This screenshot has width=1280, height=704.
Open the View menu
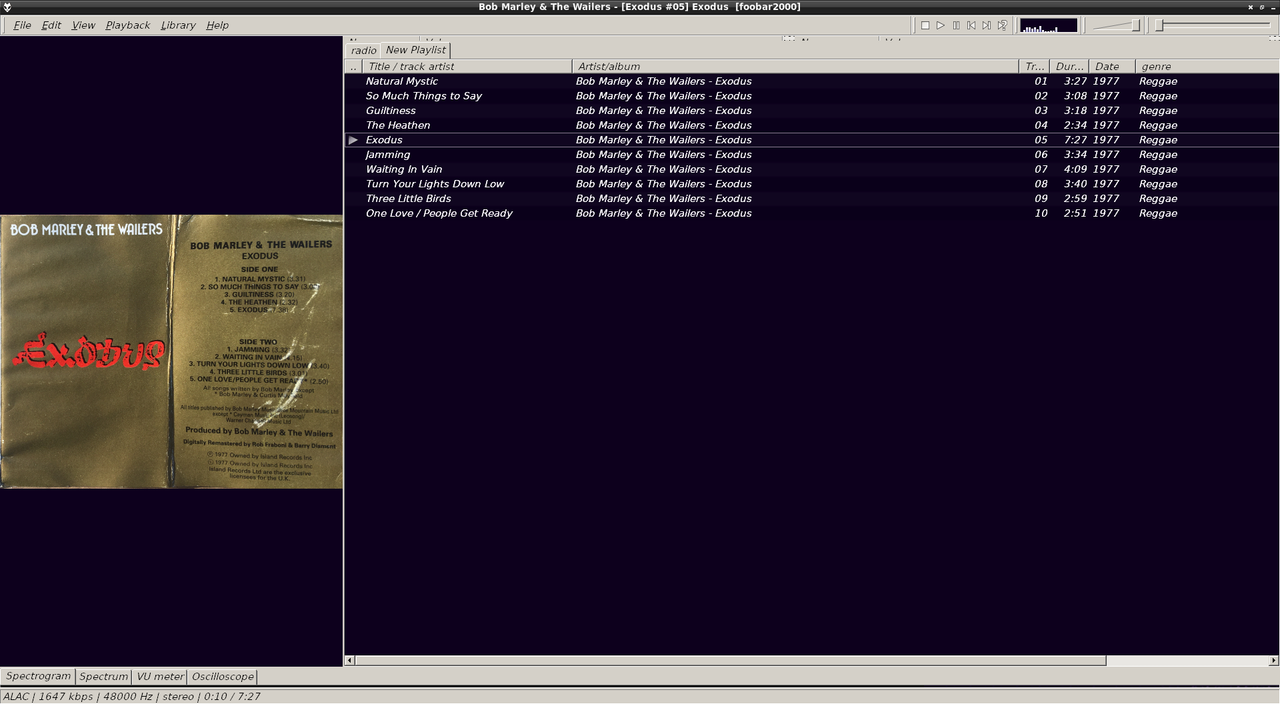pyautogui.click(x=84, y=25)
